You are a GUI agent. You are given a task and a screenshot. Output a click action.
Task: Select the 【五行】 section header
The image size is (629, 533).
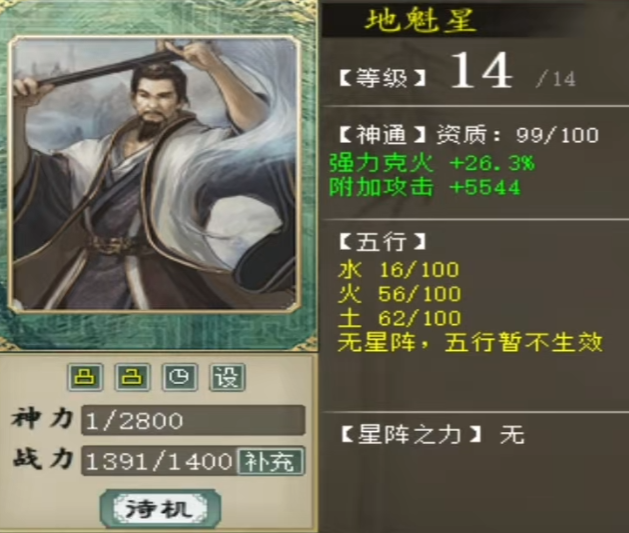tap(382, 242)
